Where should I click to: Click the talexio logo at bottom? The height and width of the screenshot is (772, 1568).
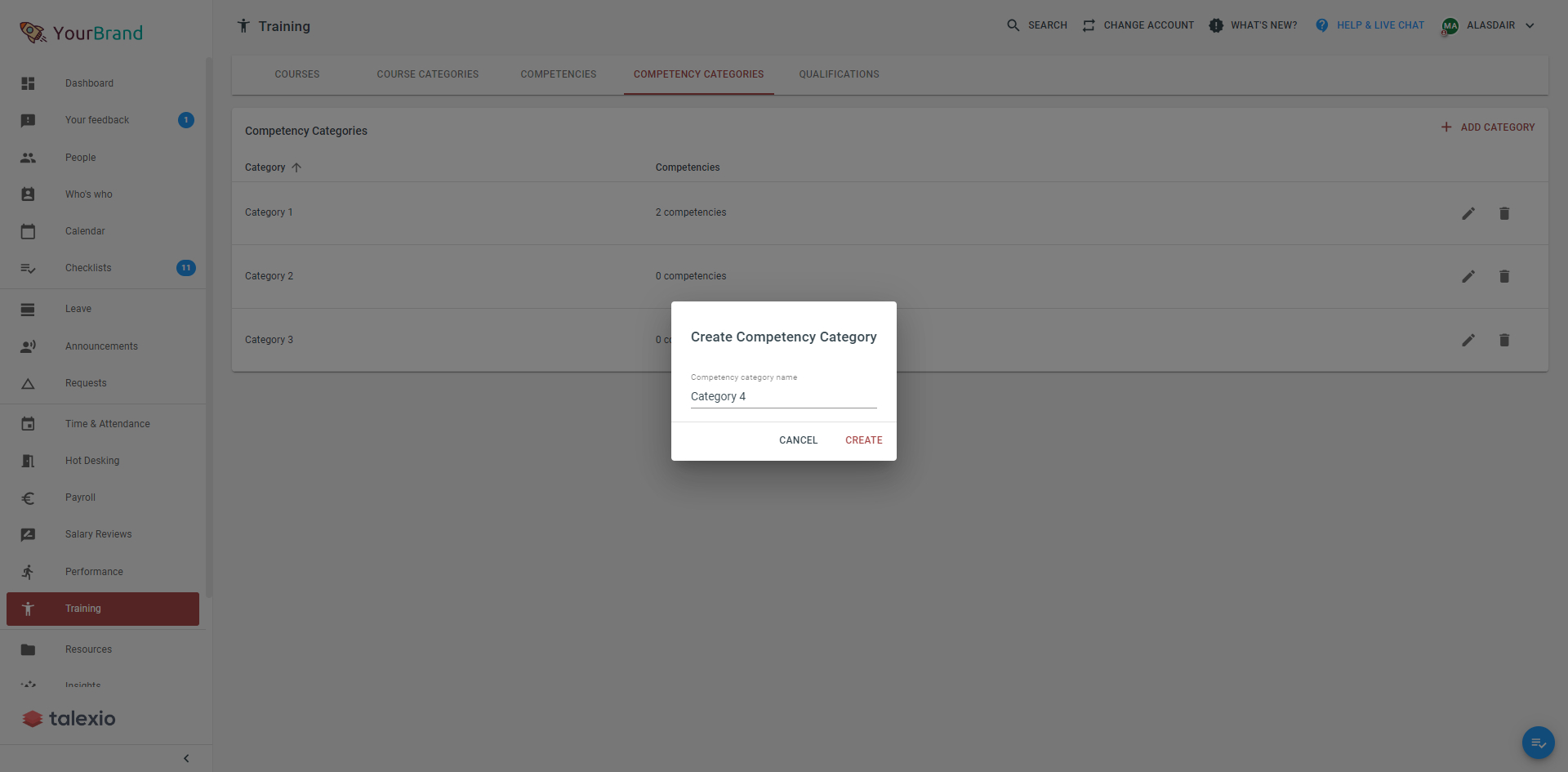(x=69, y=718)
